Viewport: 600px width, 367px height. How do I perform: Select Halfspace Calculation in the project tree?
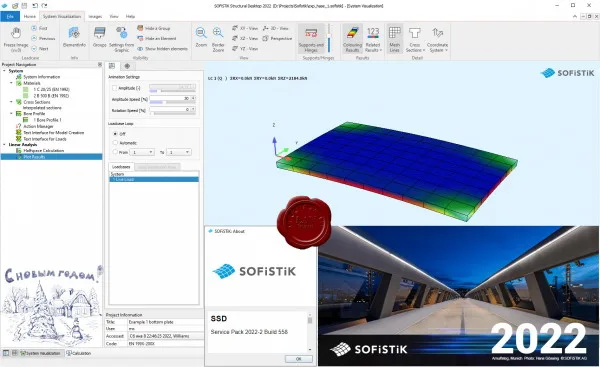[43, 151]
